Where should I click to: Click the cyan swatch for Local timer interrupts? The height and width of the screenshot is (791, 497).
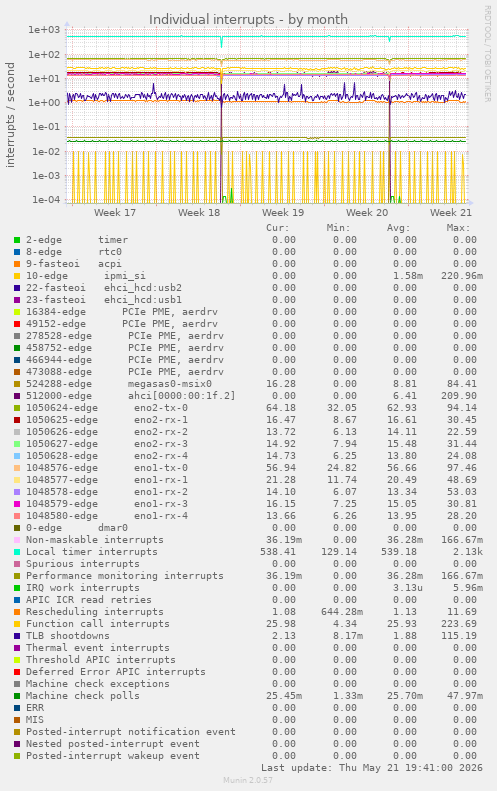tap(17, 552)
